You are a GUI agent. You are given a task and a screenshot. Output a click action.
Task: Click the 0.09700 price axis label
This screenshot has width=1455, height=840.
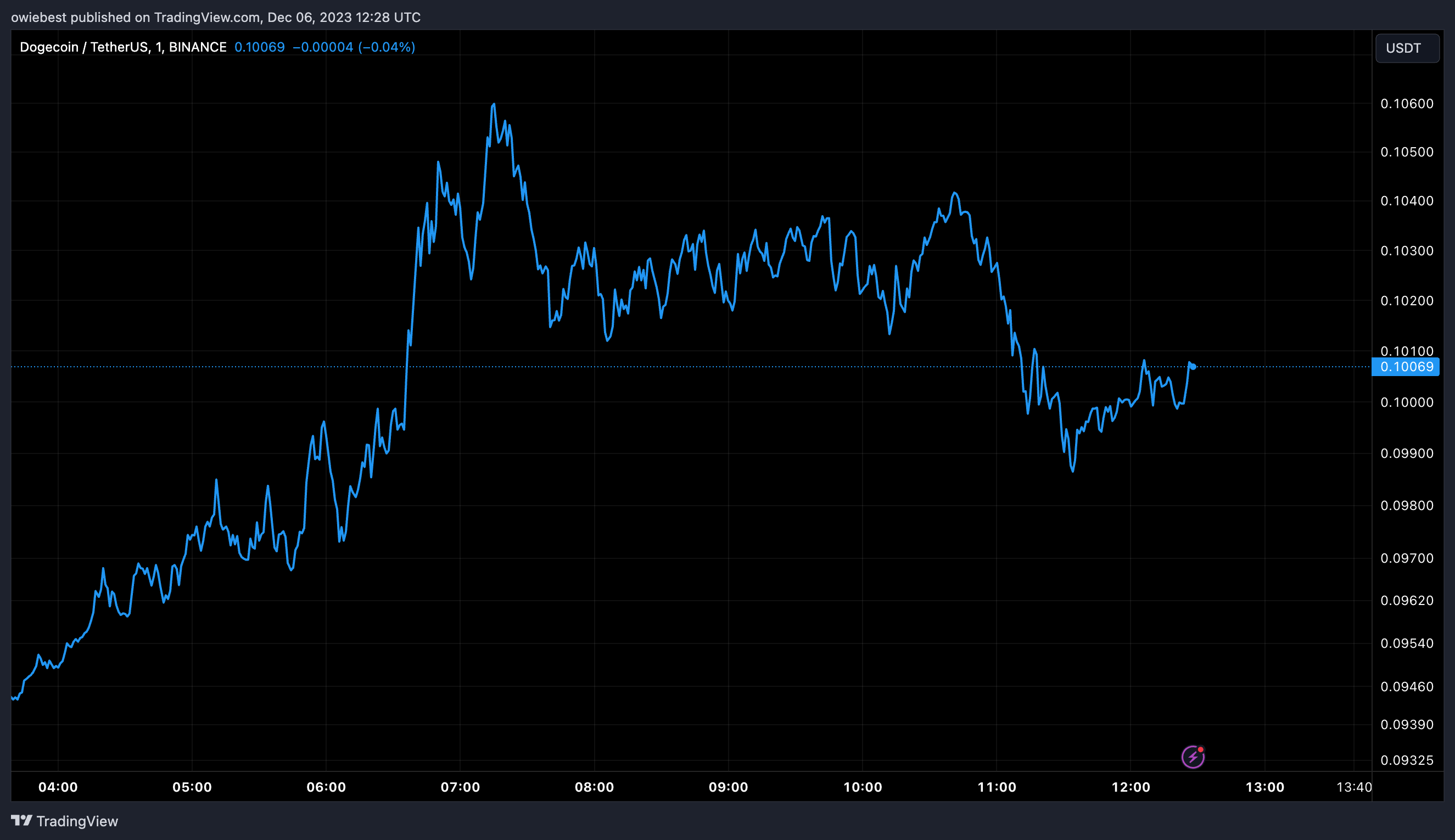1407,558
